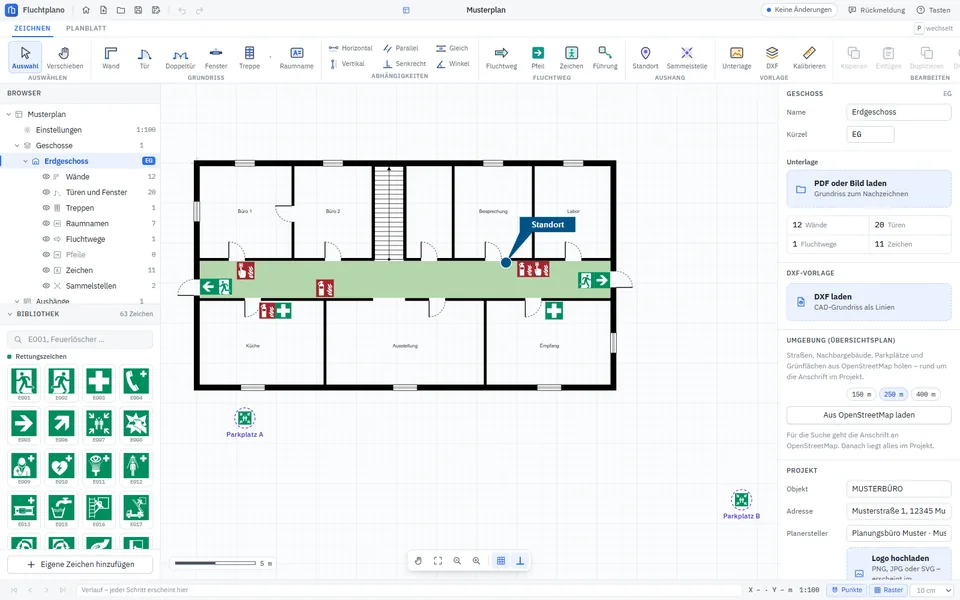Activate the Doppeltür tool
The height and width of the screenshot is (600, 960).
[180, 58]
